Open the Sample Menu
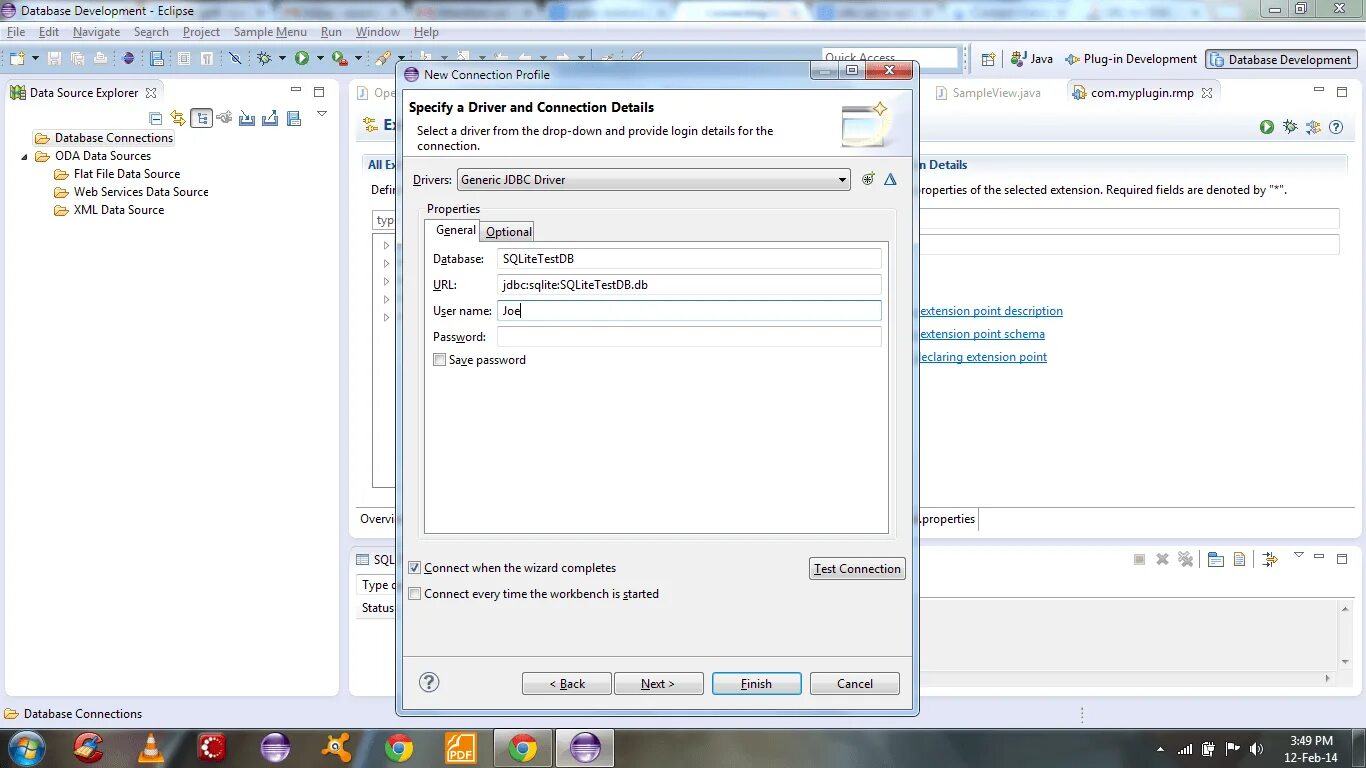The width and height of the screenshot is (1366, 768). point(270,32)
